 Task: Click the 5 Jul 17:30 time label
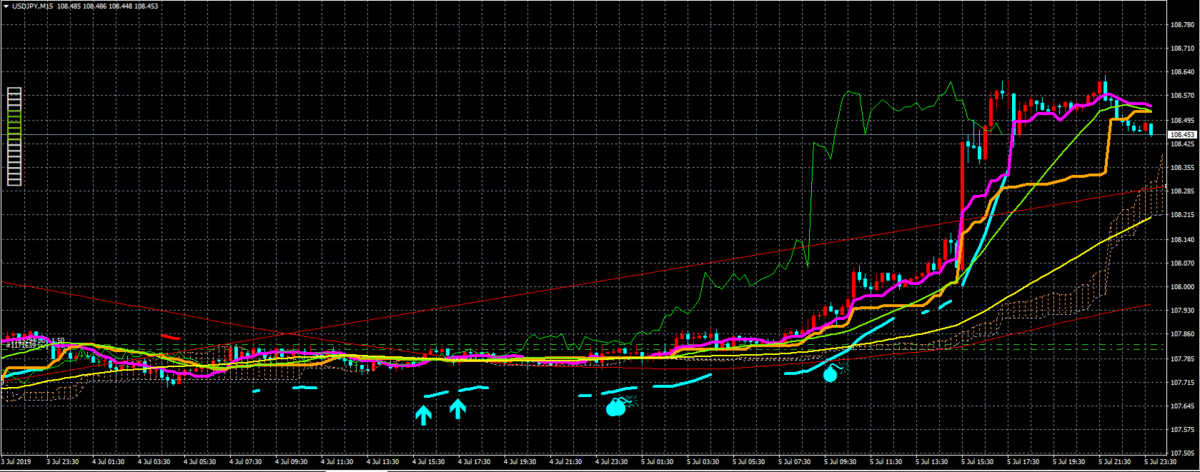[x=1024, y=462]
